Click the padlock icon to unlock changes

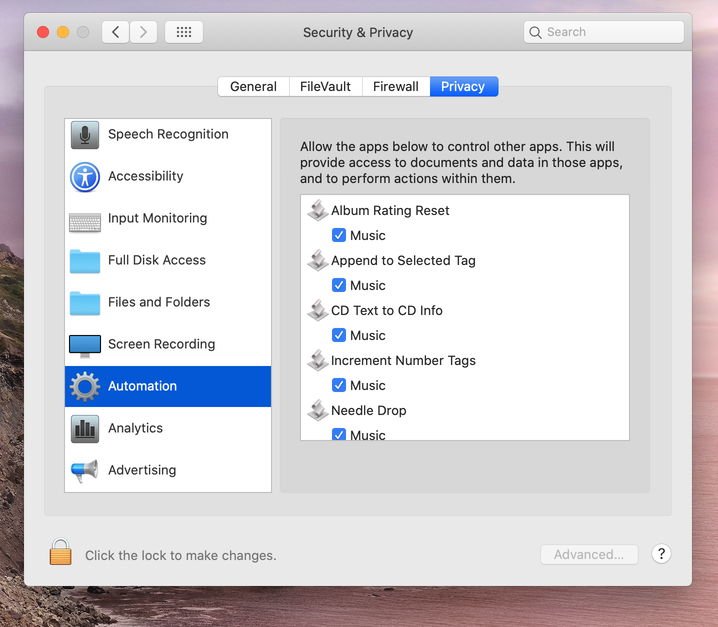coord(60,551)
